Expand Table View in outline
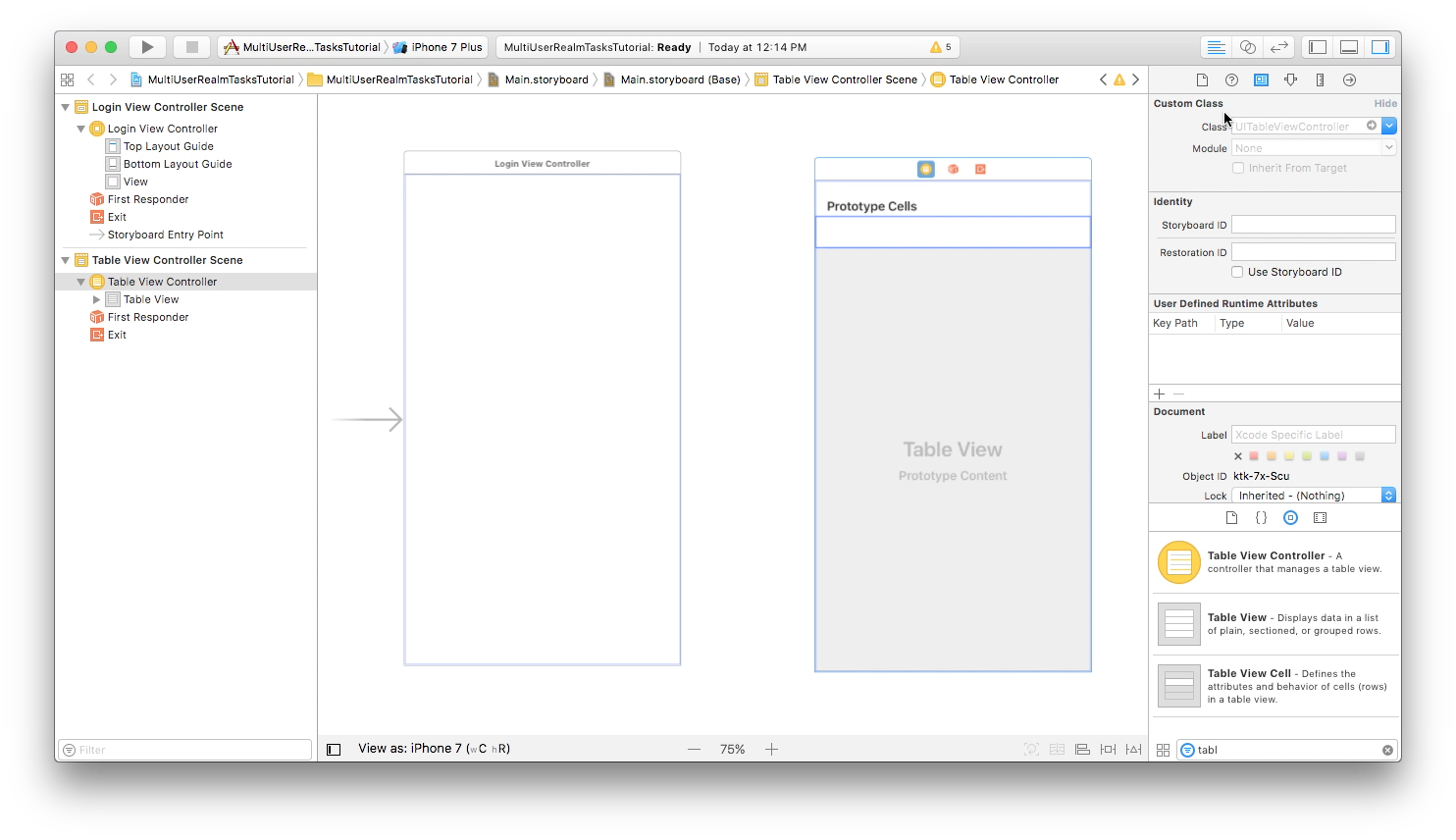Image resolution: width=1456 pixels, height=840 pixels. pos(96,299)
